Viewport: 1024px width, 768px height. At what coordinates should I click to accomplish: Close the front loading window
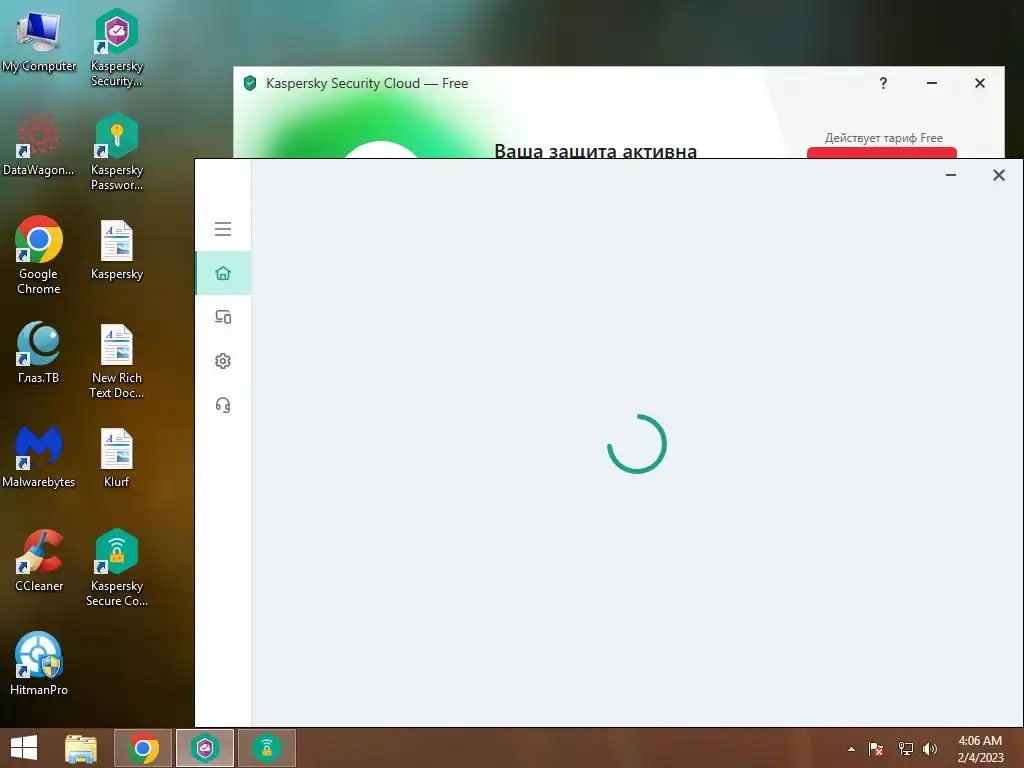(x=999, y=175)
